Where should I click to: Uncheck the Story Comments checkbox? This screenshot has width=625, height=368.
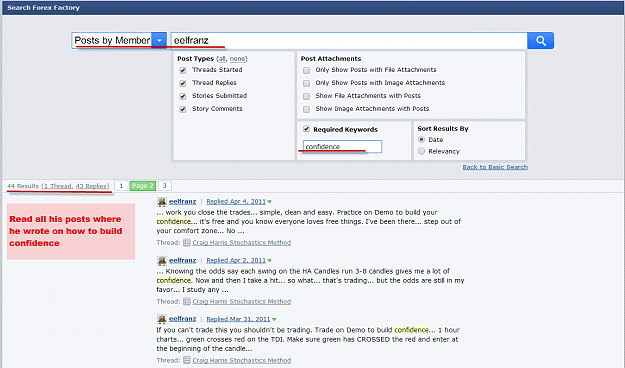(x=183, y=109)
